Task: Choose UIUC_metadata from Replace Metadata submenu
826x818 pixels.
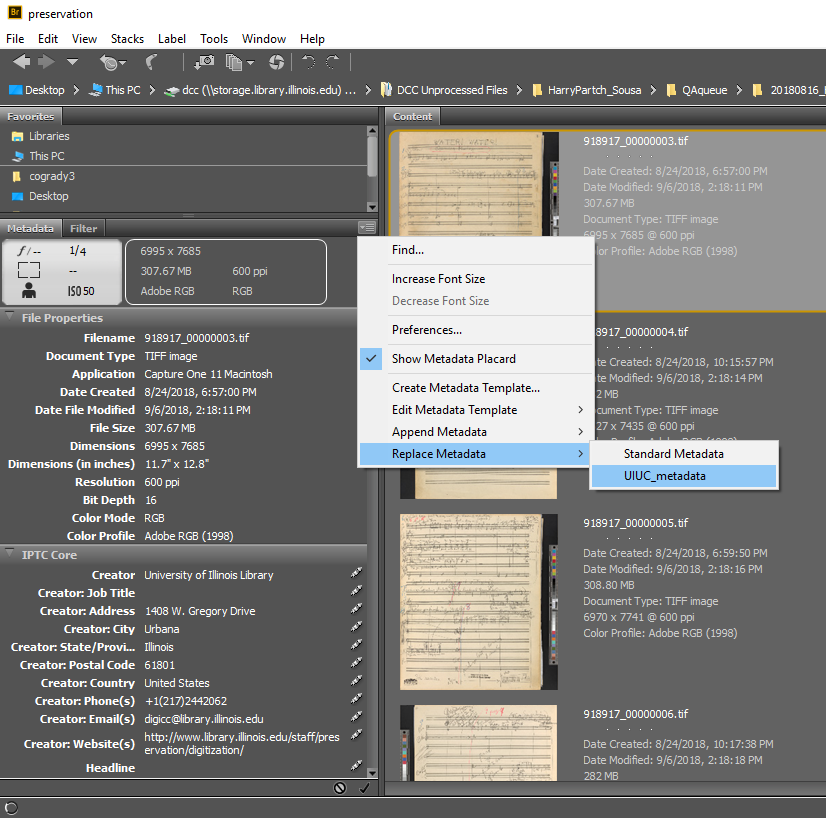Action: pyautogui.click(x=664, y=476)
